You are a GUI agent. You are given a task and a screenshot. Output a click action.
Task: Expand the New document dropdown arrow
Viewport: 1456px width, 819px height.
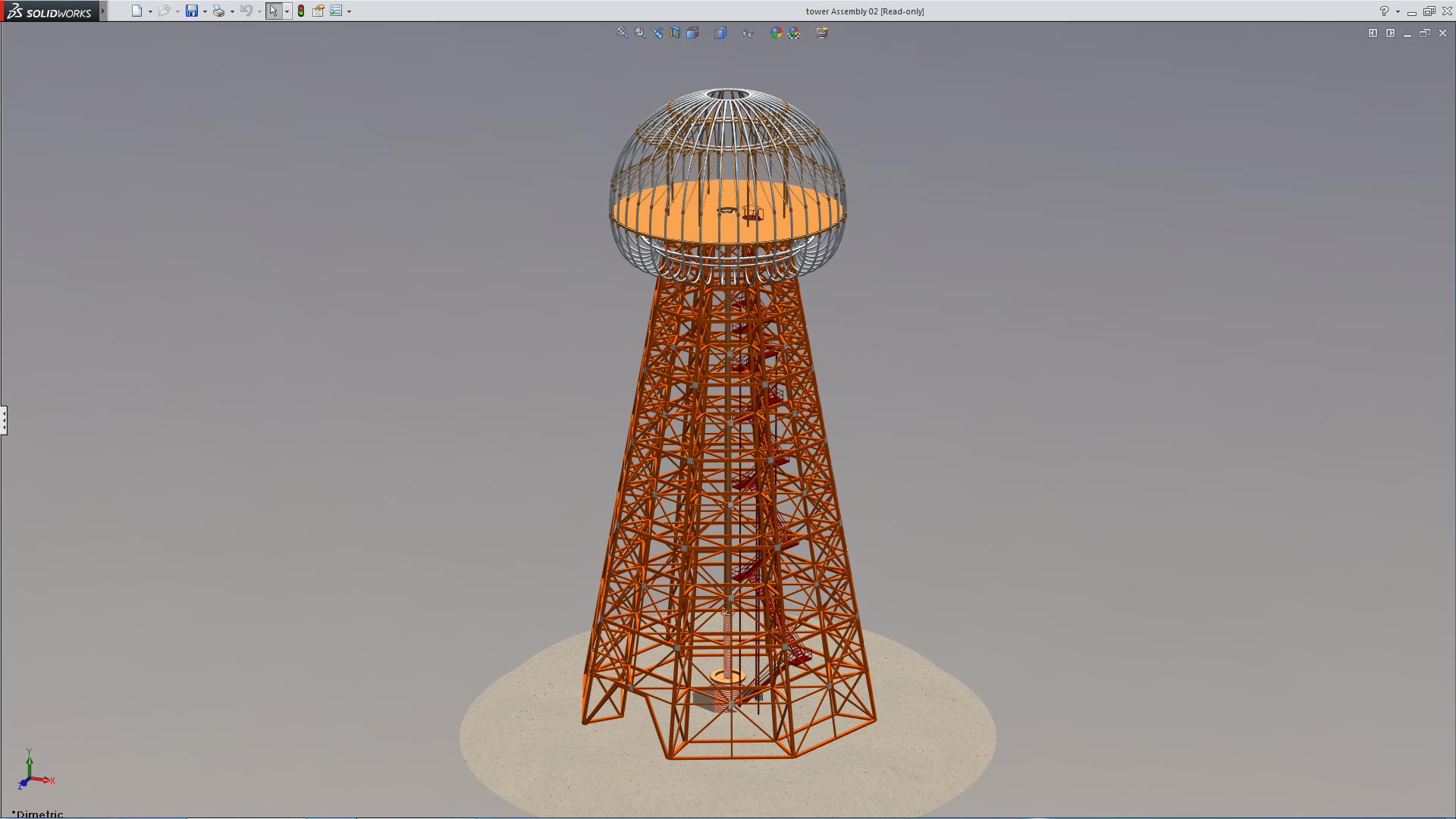click(x=150, y=12)
